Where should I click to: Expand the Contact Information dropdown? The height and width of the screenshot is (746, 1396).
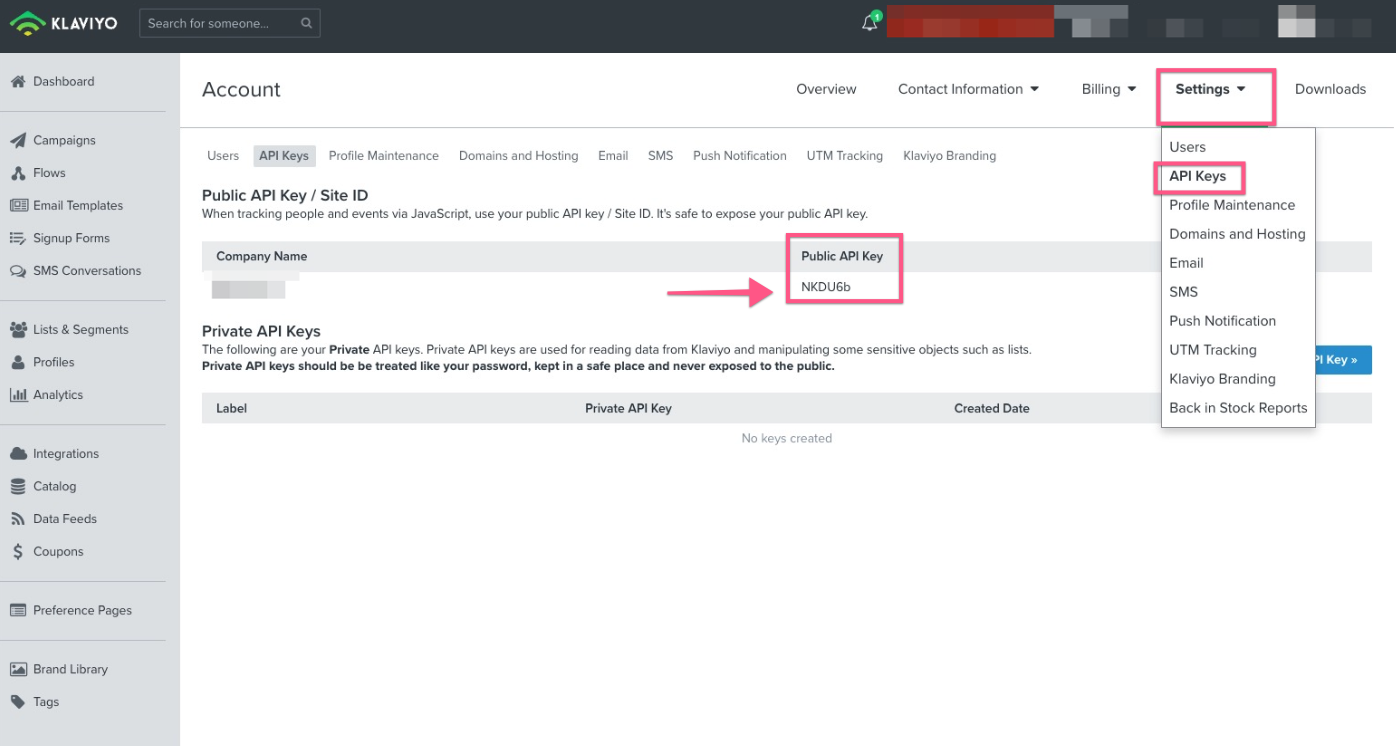[x=968, y=89]
